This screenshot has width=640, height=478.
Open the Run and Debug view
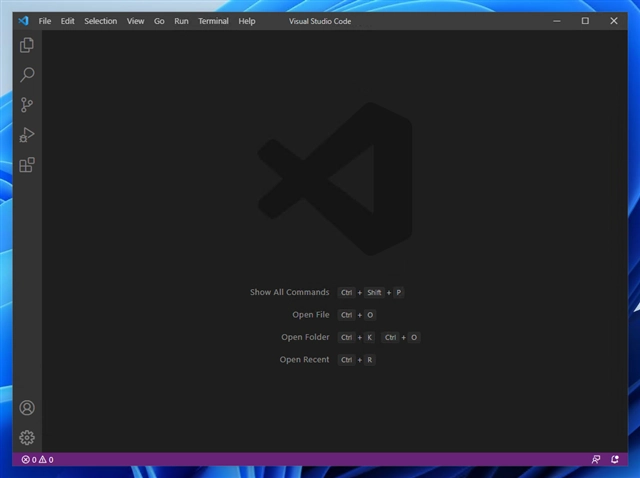pyautogui.click(x=27, y=135)
